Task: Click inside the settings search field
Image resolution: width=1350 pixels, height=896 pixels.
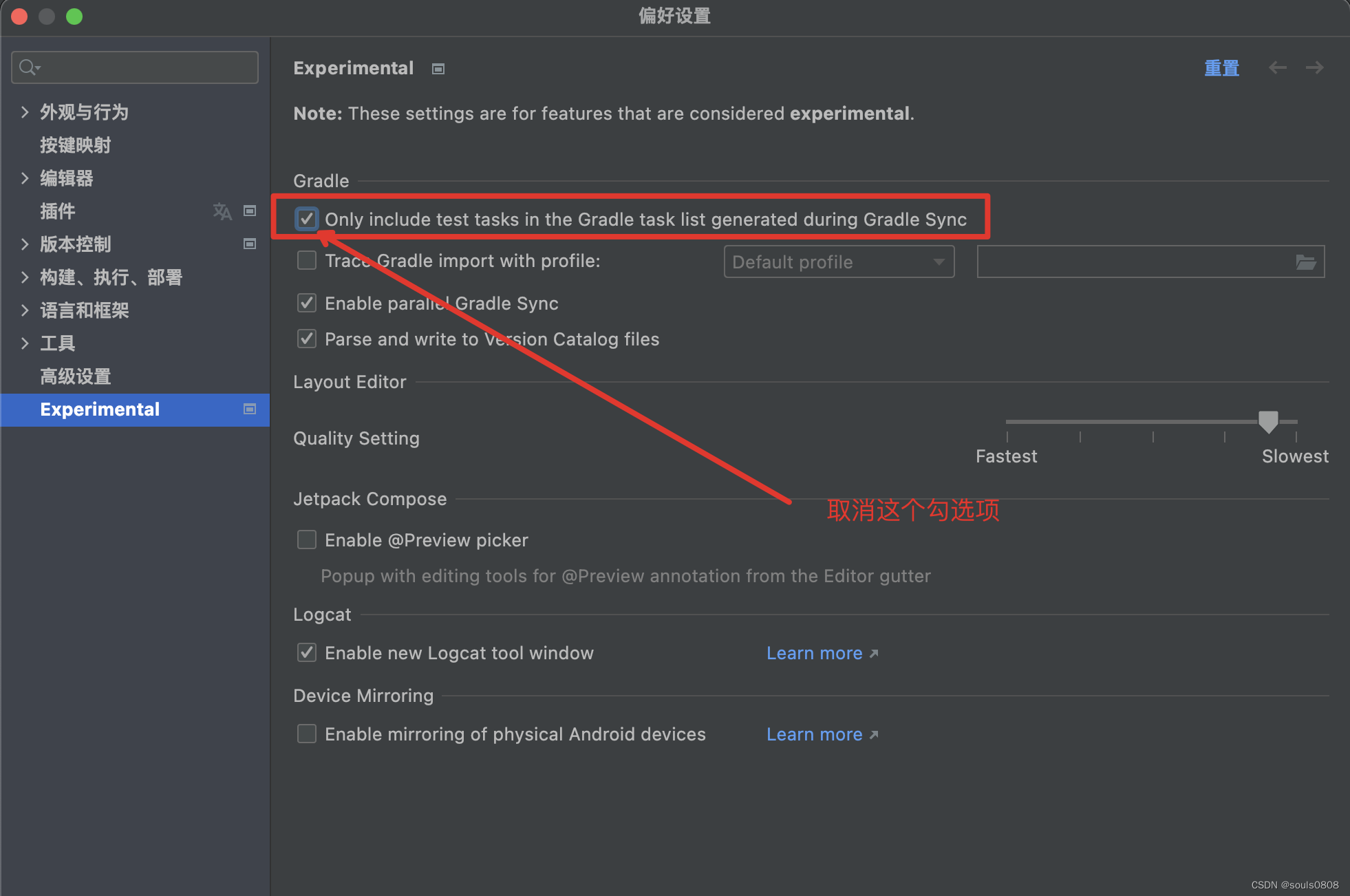Action: point(135,67)
